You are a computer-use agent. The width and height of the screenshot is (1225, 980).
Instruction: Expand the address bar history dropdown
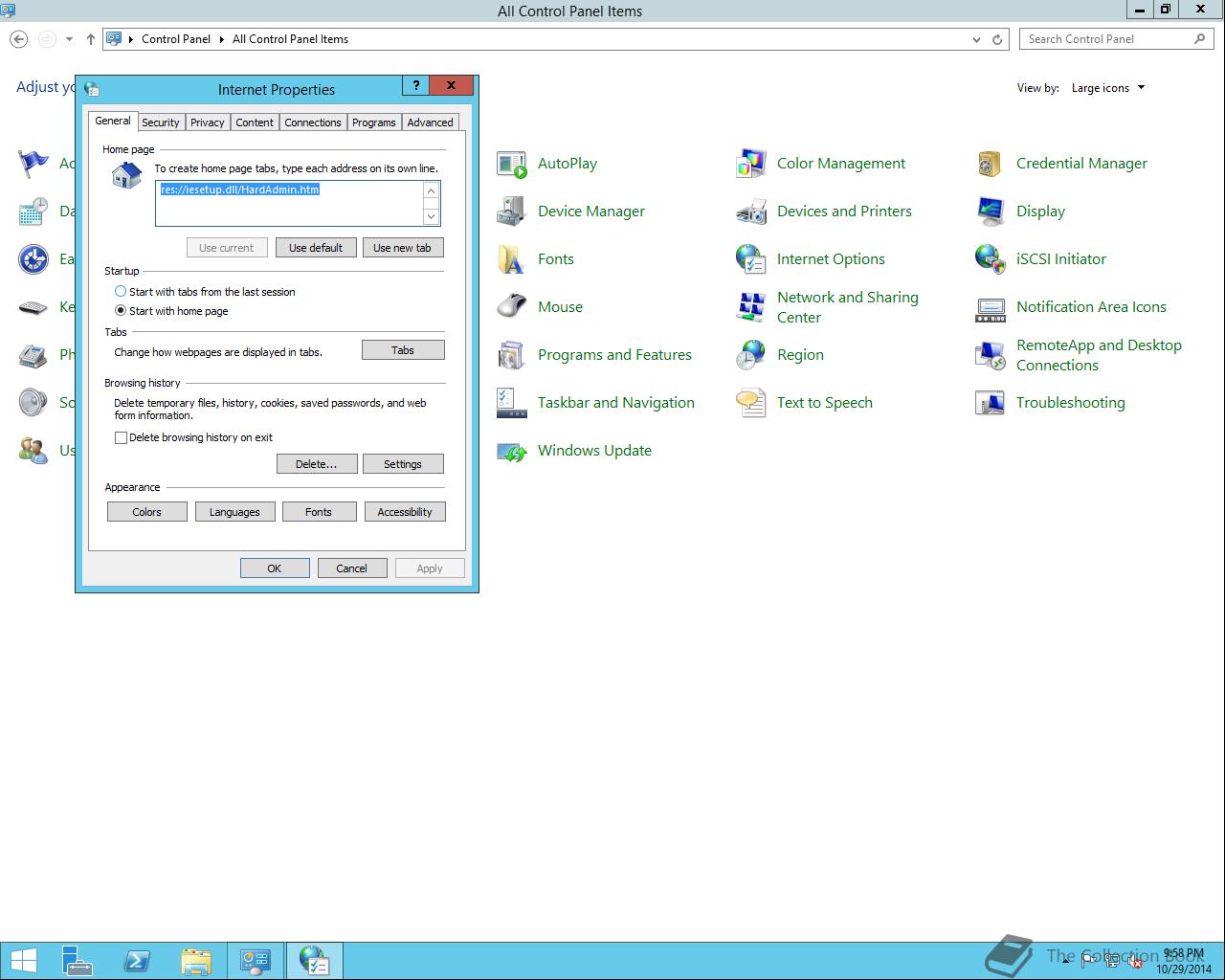pyautogui.click(x=976, y=39)
